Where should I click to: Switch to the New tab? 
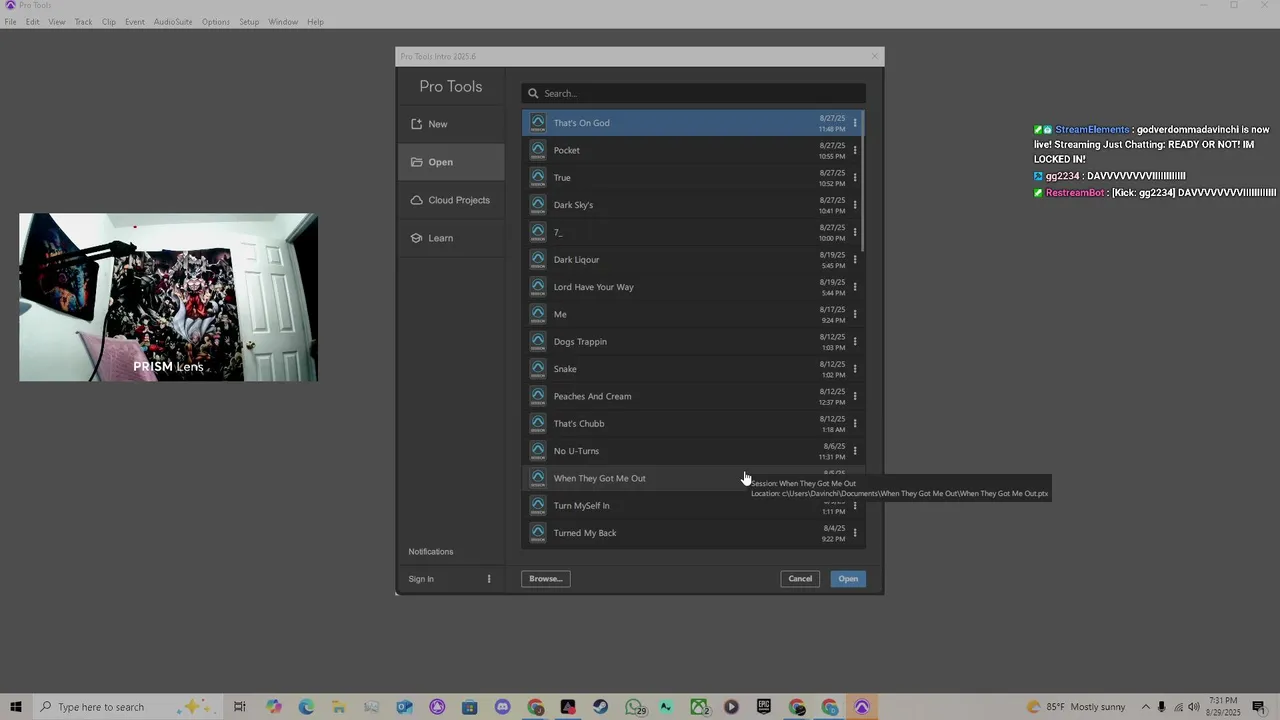coord(451,124)
